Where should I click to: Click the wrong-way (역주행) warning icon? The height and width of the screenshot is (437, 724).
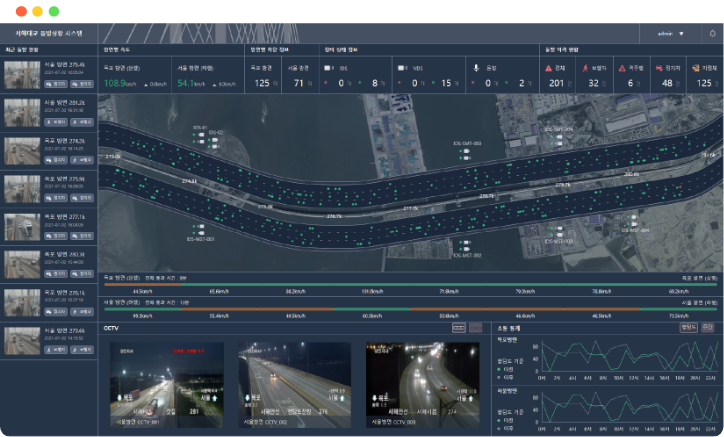click(621, 68)
